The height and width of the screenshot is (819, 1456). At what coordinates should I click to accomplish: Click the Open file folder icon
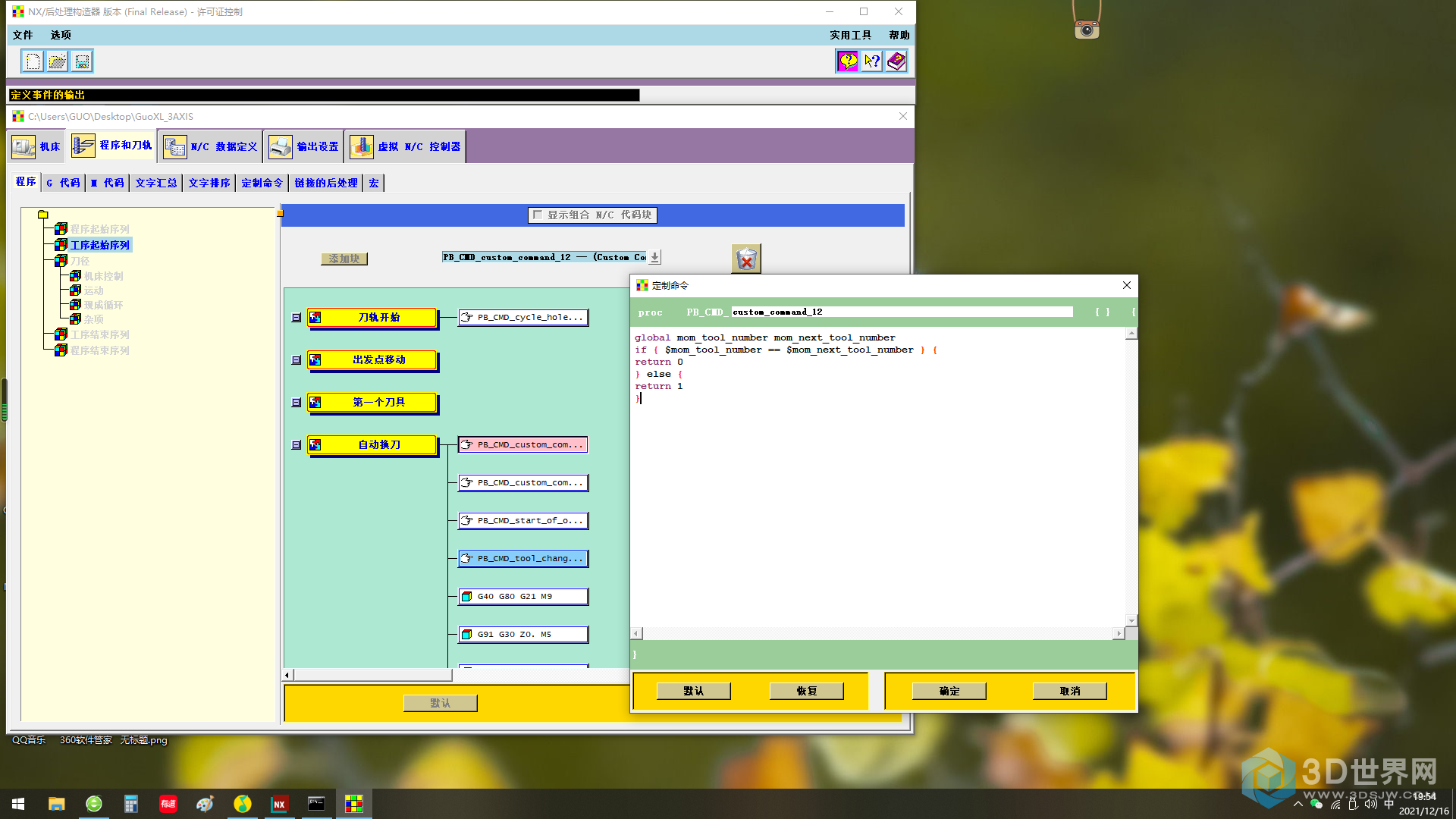tap(58, 61)
